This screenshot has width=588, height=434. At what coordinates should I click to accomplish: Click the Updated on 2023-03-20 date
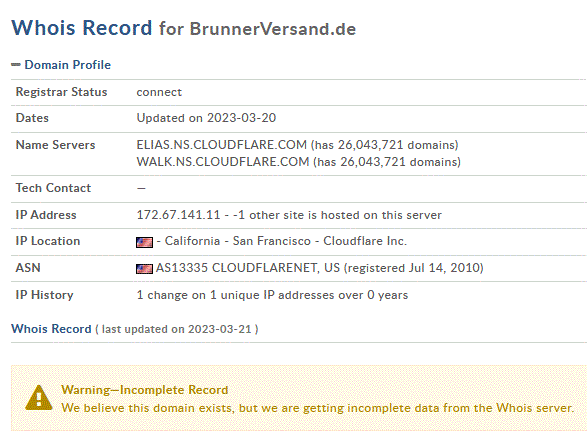(206, 118)
